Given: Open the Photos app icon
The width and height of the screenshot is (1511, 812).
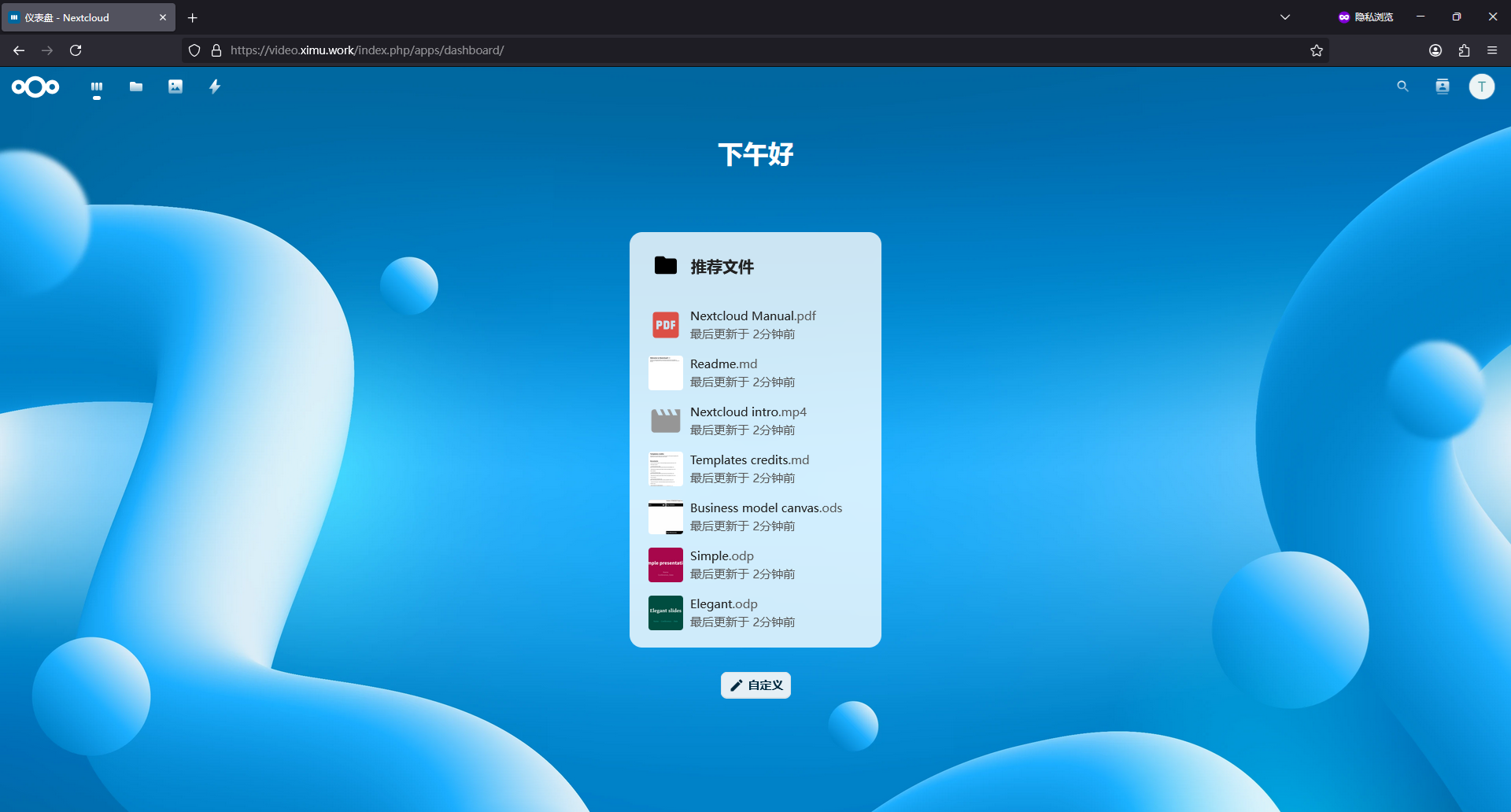Looking at the screenshot, I should [175, 87].
